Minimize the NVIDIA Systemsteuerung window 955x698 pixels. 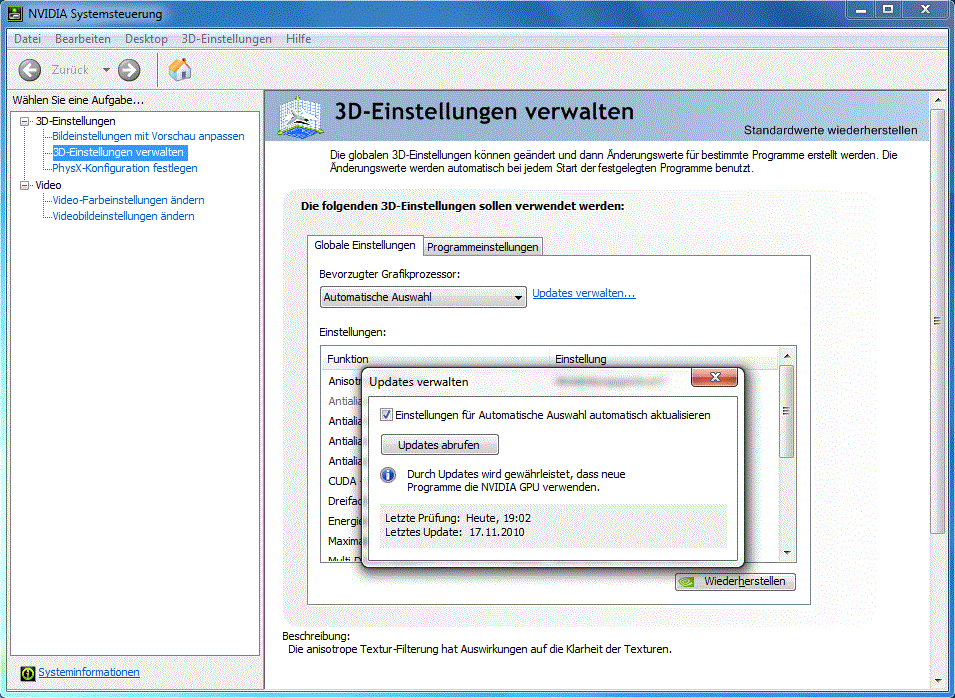[x=861, y=9]
